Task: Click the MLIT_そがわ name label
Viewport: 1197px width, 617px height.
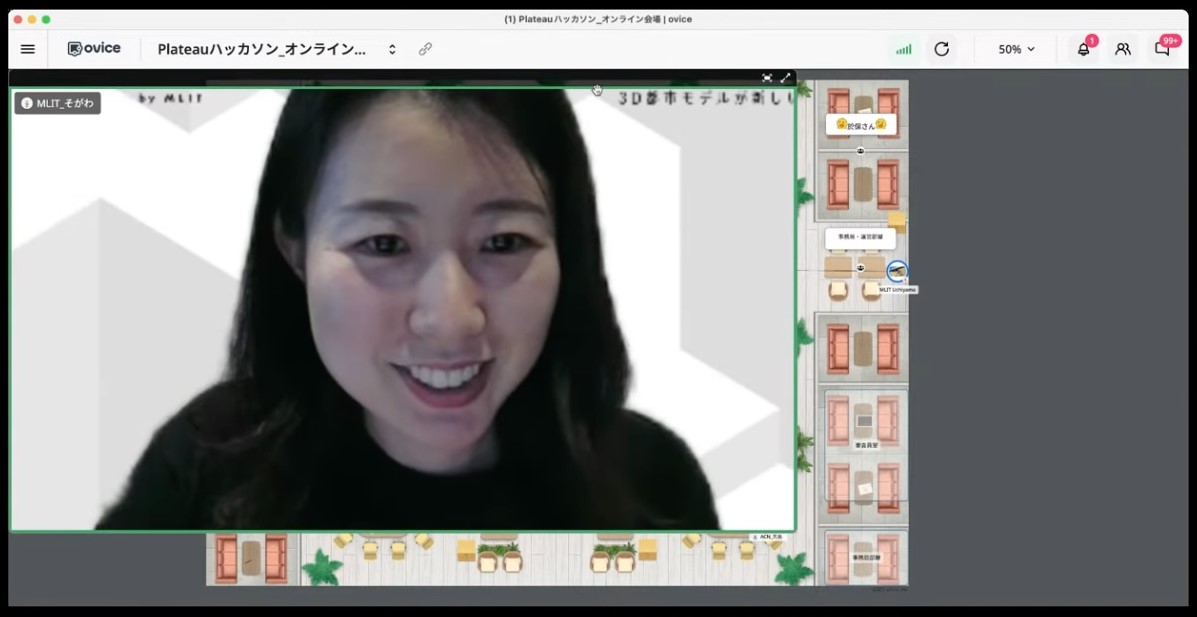Action: pos(58,103)
